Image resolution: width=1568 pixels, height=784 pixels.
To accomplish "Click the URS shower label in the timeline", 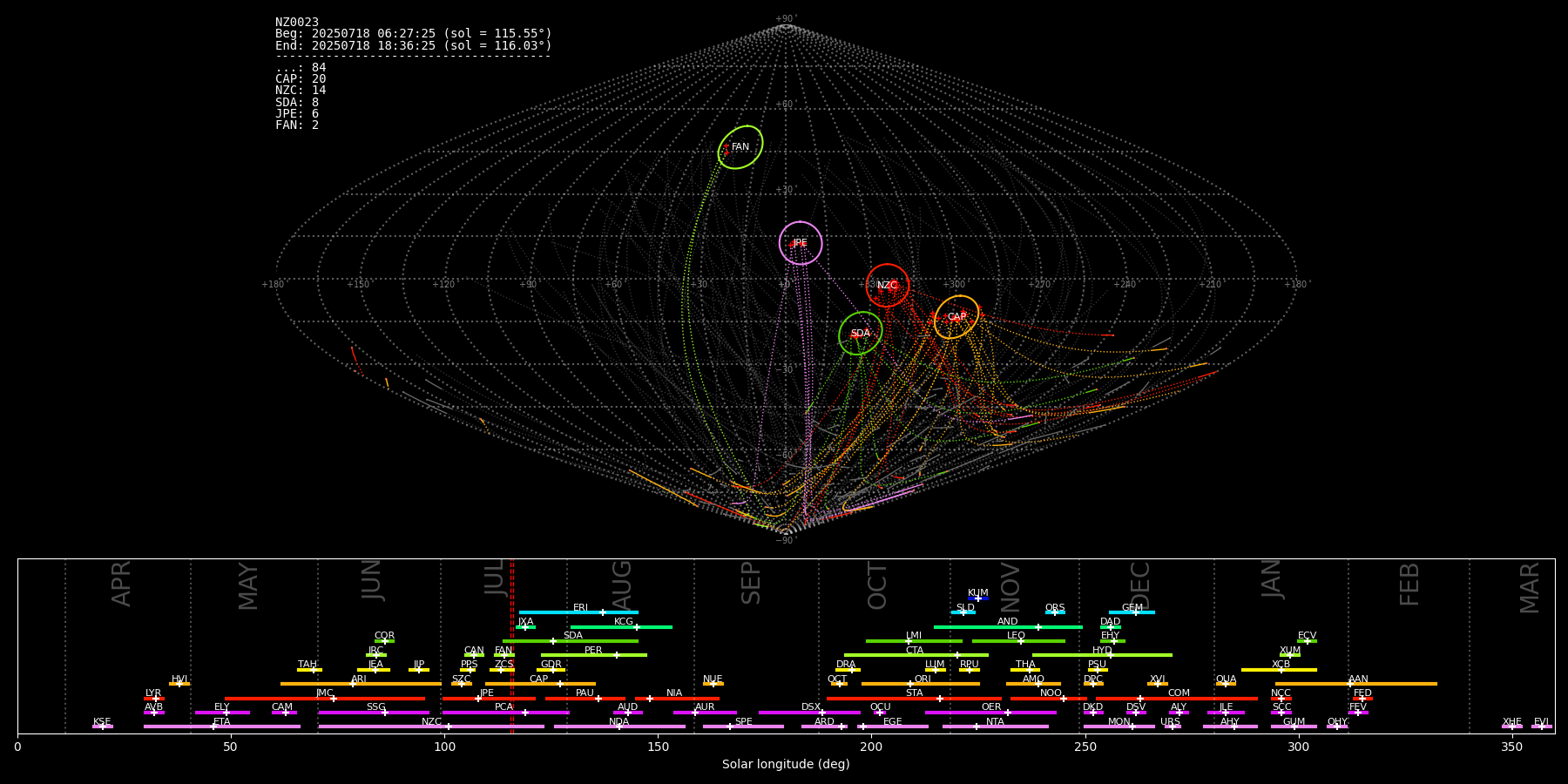I will click(x=1170, y=722).
